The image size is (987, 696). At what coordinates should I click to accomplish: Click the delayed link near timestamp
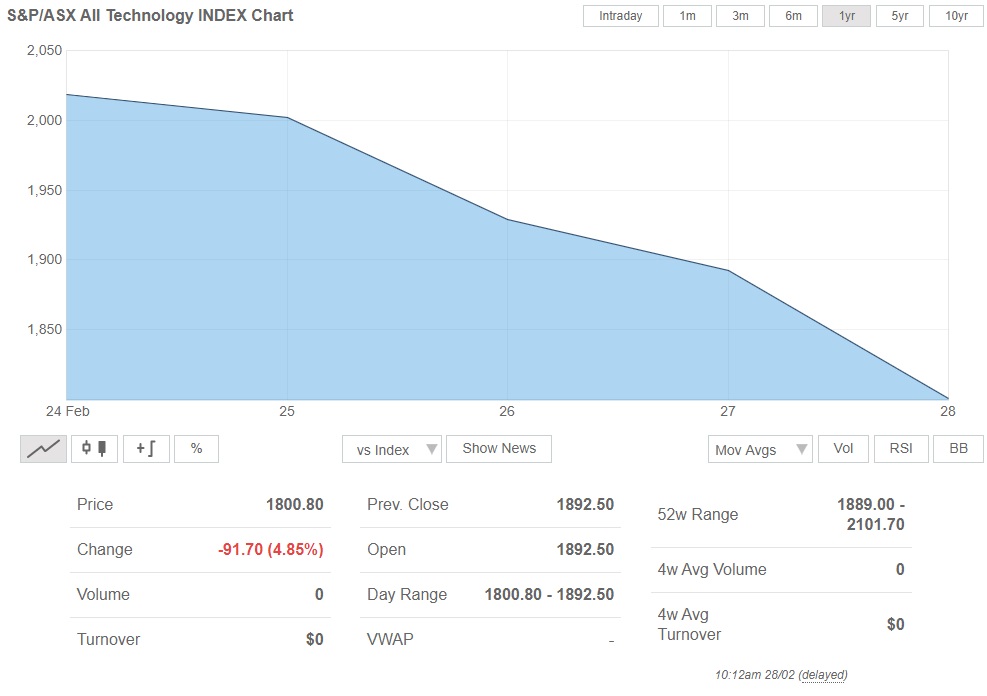click(x=823, y=675)
